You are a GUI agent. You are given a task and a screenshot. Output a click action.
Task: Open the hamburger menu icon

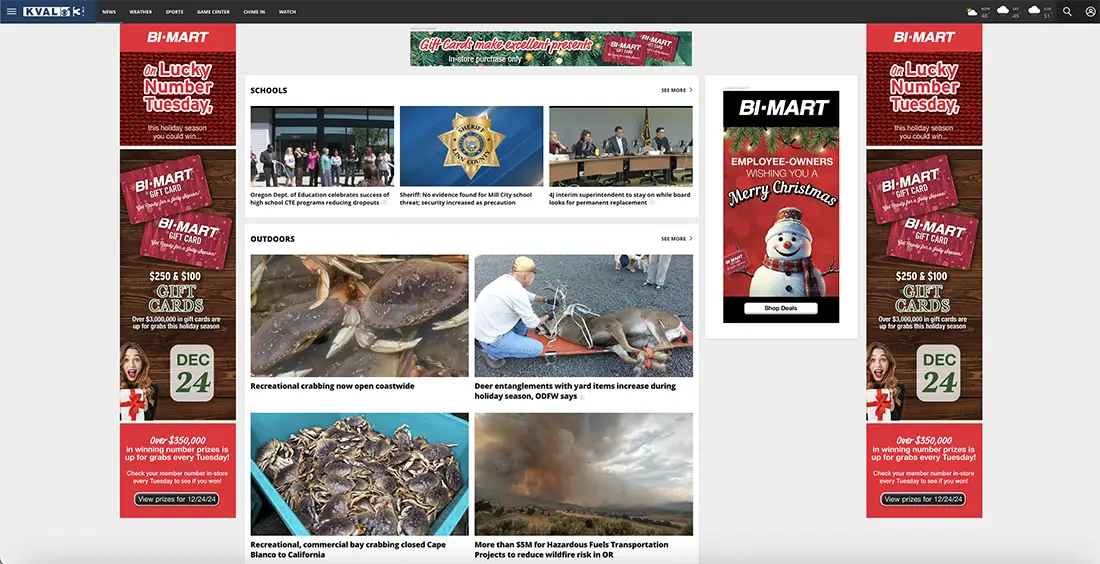pos(11,11)
